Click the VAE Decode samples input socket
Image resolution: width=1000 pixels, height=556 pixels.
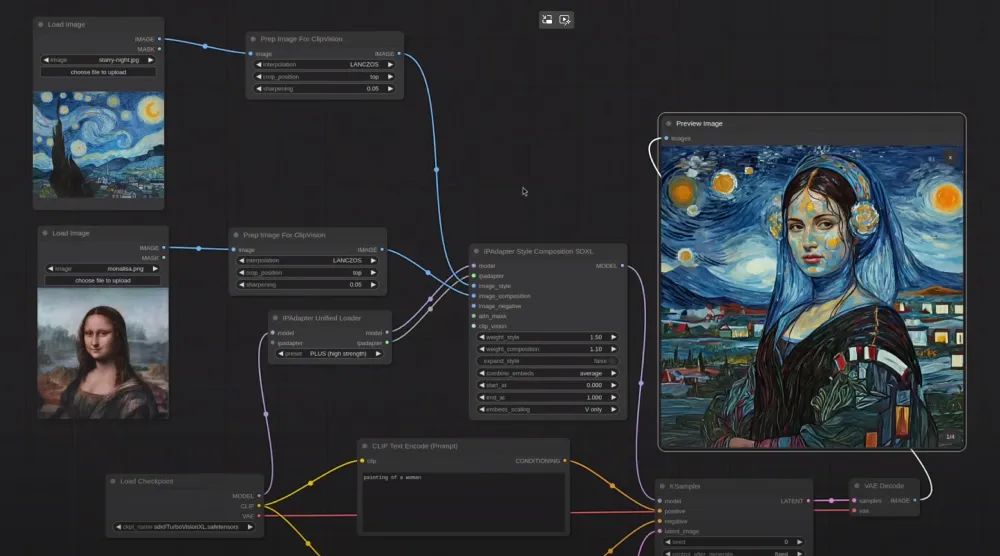[854, 501]
